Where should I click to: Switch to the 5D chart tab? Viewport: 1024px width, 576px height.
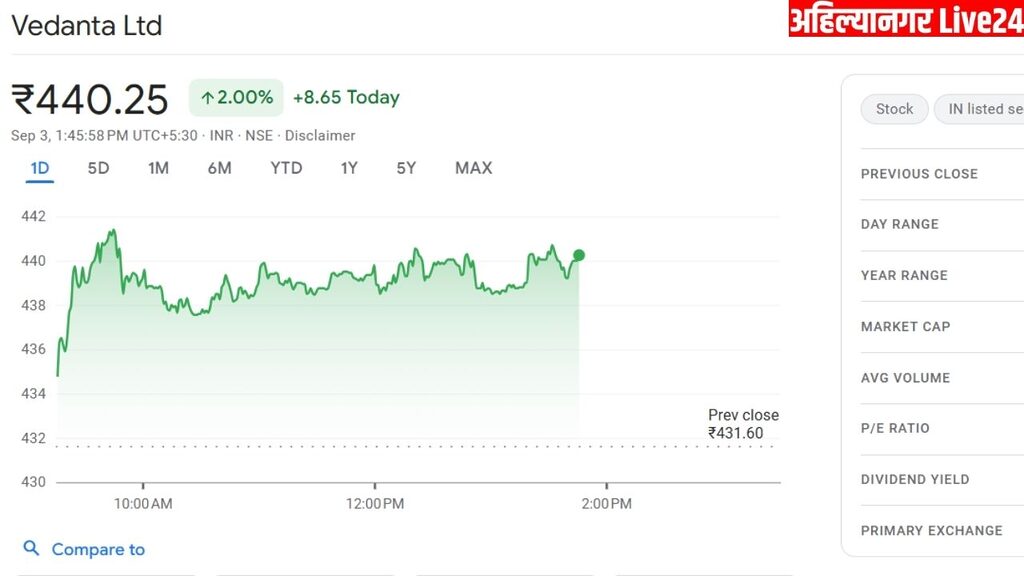pos(98,168)
